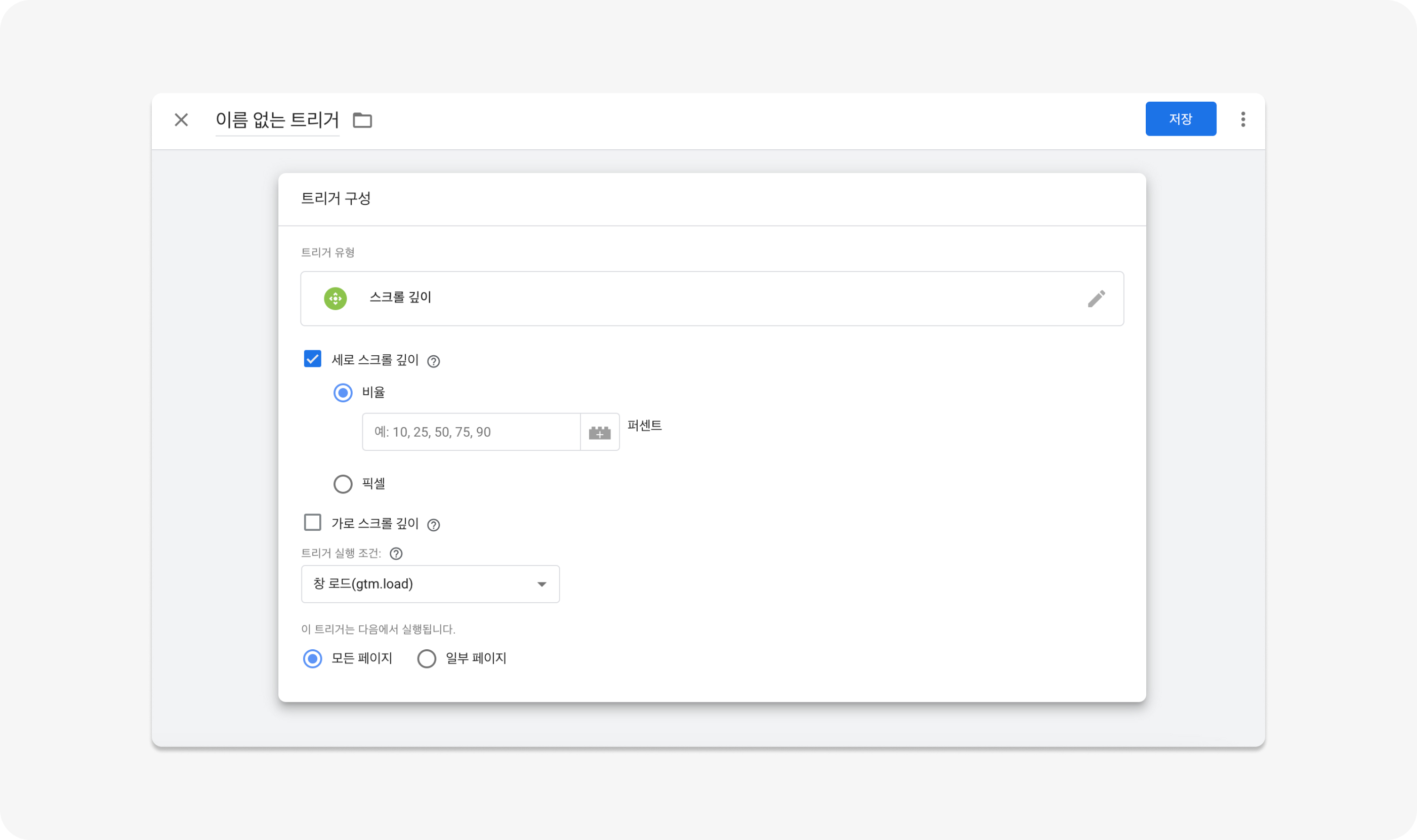Image resolution: width=1417 pixels, height=840 pixels.
Task: Click the 트리거 구성 heading
Action: pyautogui.click(x=336, y=198)
